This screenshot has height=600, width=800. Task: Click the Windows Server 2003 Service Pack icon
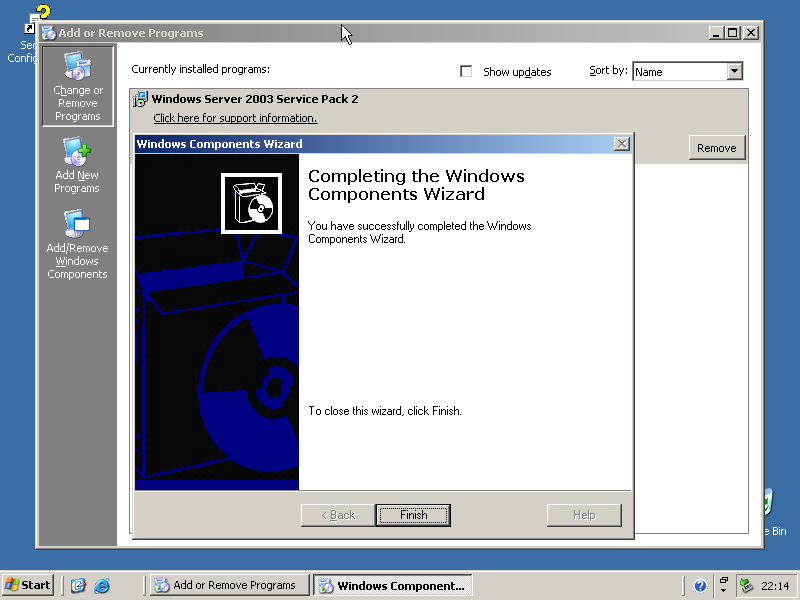pyautogui.click(x=140, y=100)
